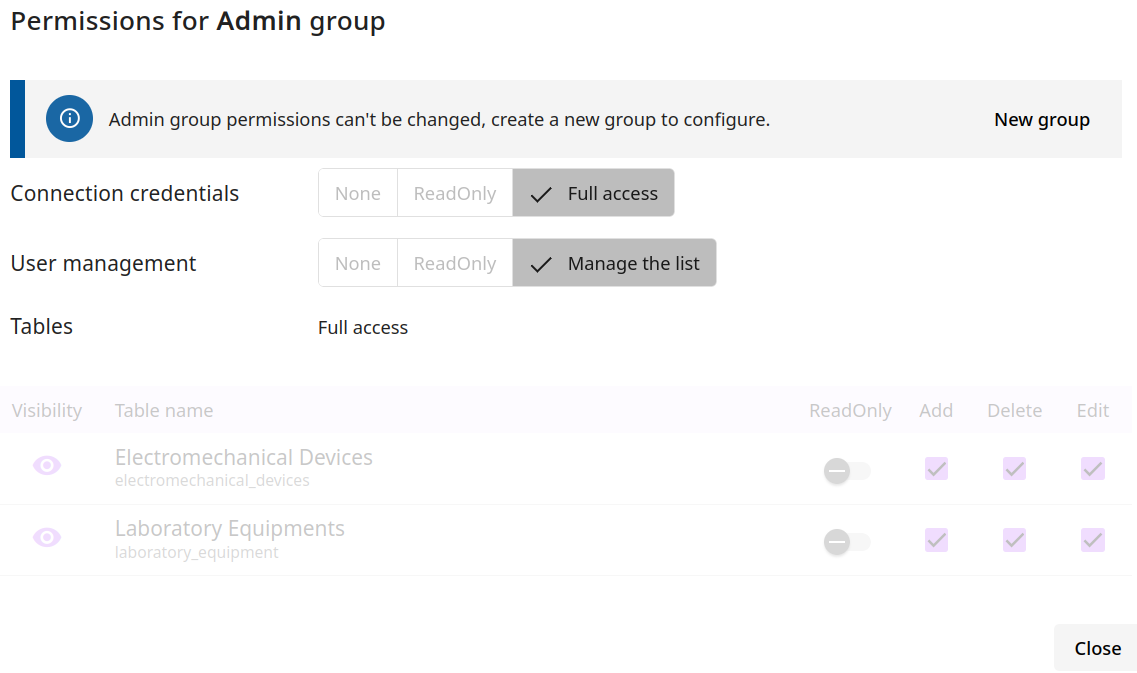This screenshot has width=1137, height=673.
Task: Choose Manage the list option
Action: (x=615, y=263)
